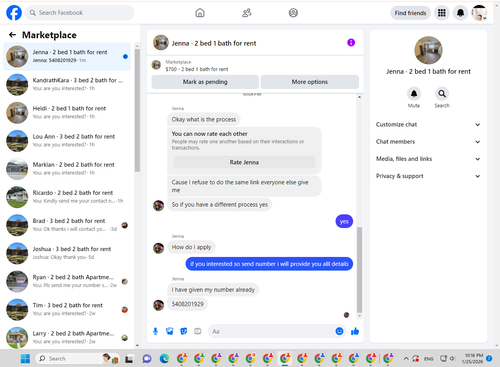
Task: Open Lou Ann 3 bed 2 bath conversation
Action: [67, 141]
